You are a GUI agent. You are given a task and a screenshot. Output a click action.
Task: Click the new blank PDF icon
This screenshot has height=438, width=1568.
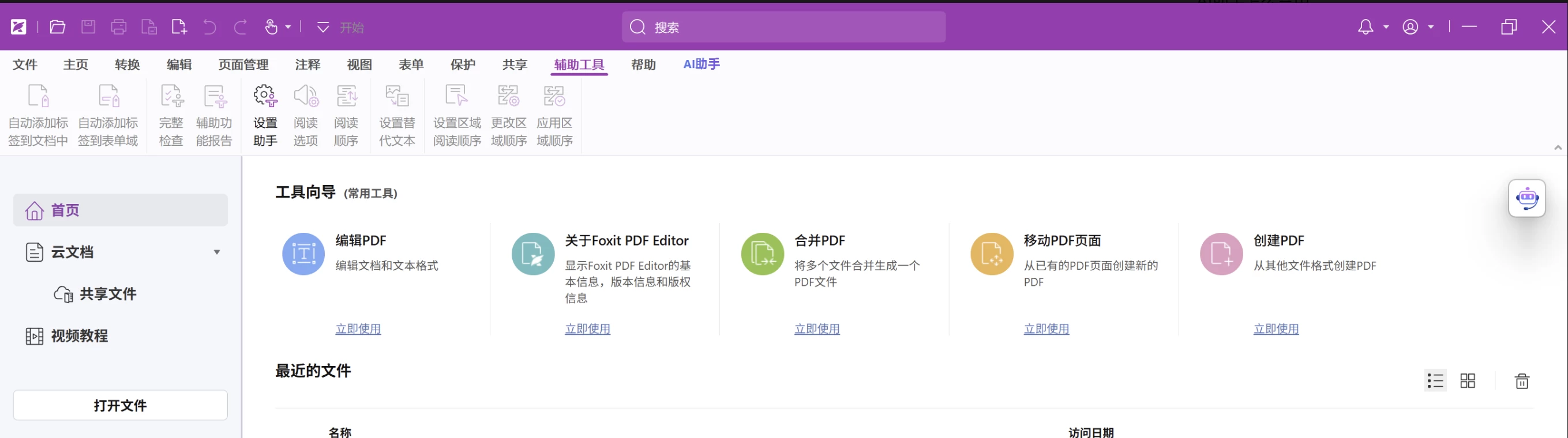(x=179, y=27)
